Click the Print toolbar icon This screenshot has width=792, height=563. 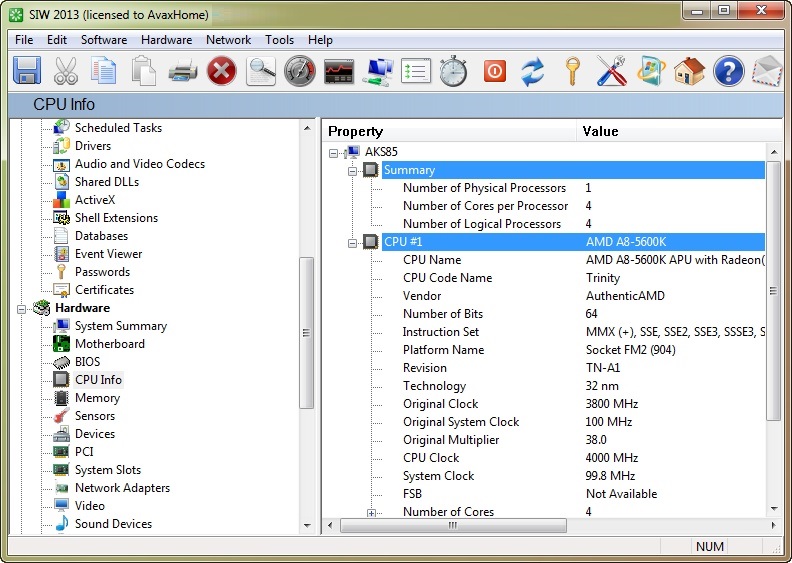click(x=183, y=71)
